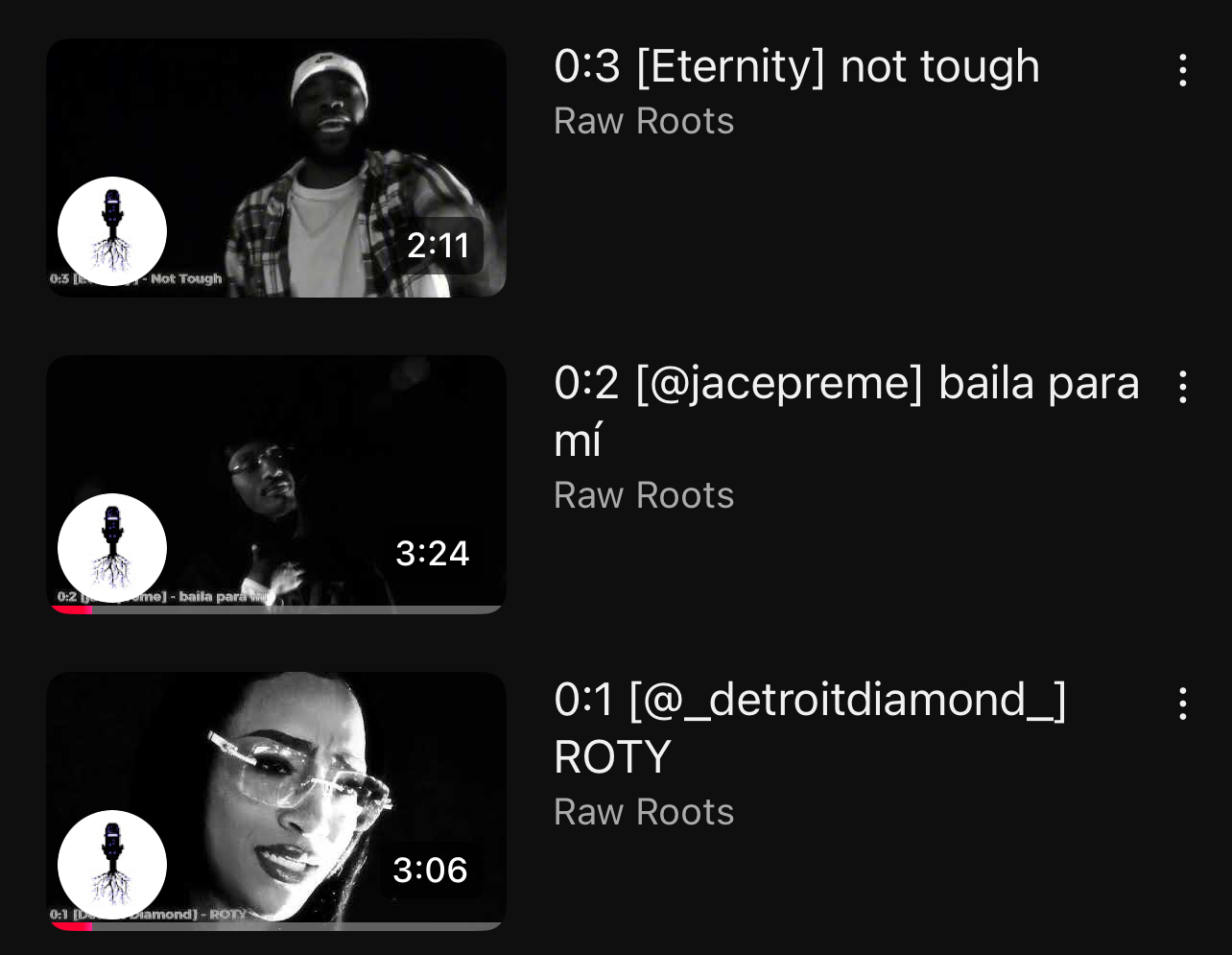1232x955 pixels.
Task: Select title '0:3 [Eternity] not tough'
Action: 797,67
